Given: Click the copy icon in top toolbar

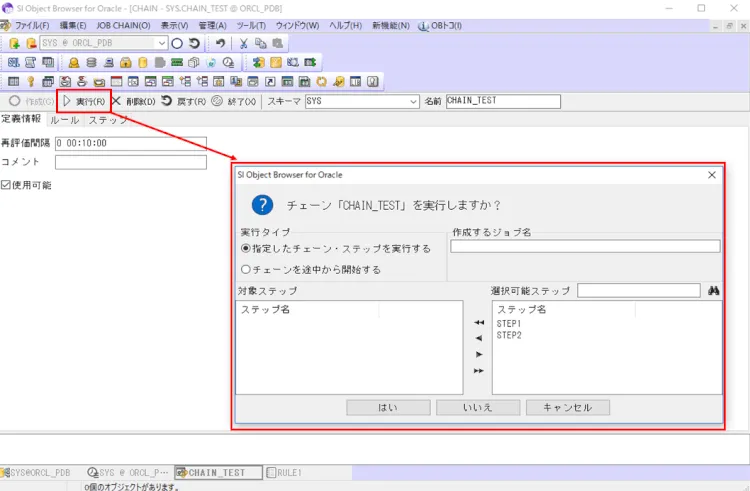Looking at the screenshot, I should (x=260, y=44).
